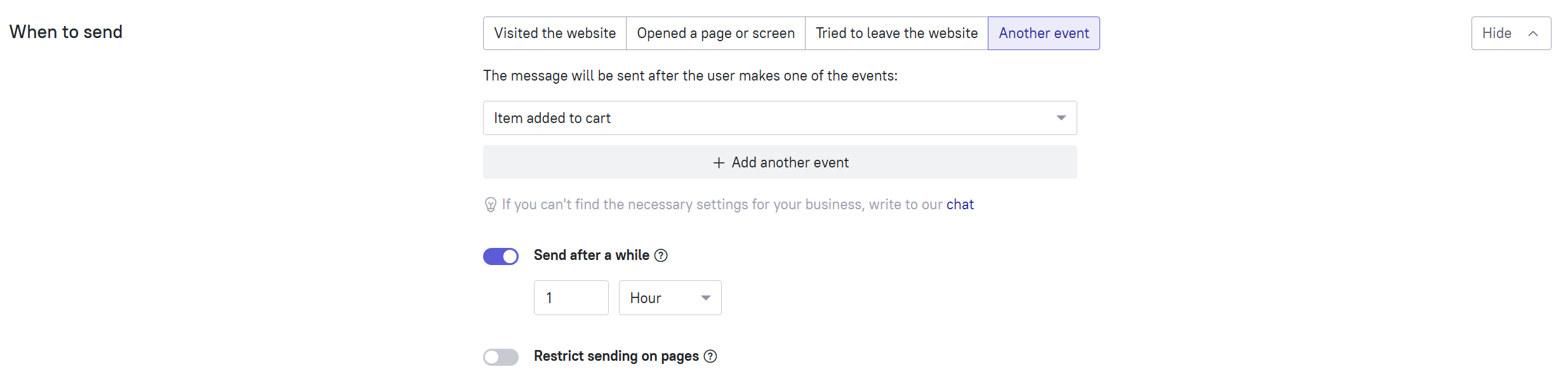The width and height of the screenshot is (1568, 376).
Task: Click the When to send heading
Action: point(66,32)
